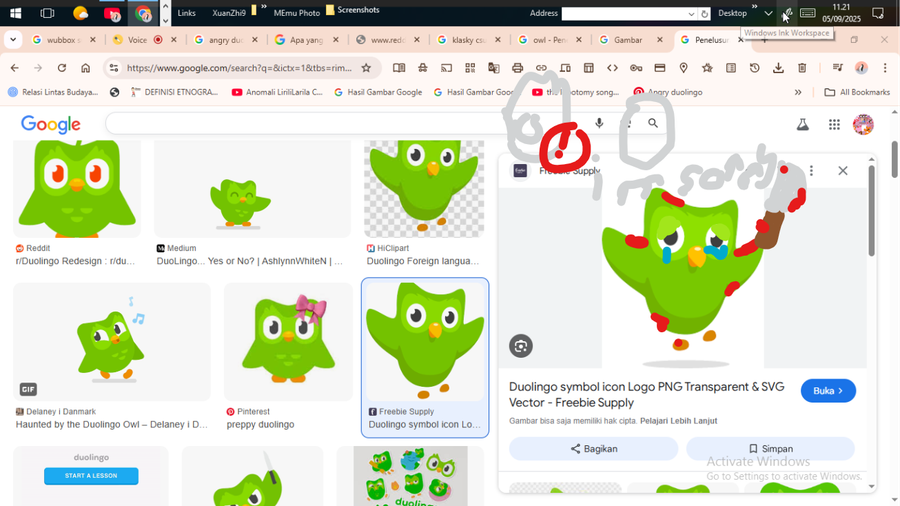The width and height of the screenshot is (900, 506).
Task: Click the incognito-style extension icon
Action: (422, 68)
